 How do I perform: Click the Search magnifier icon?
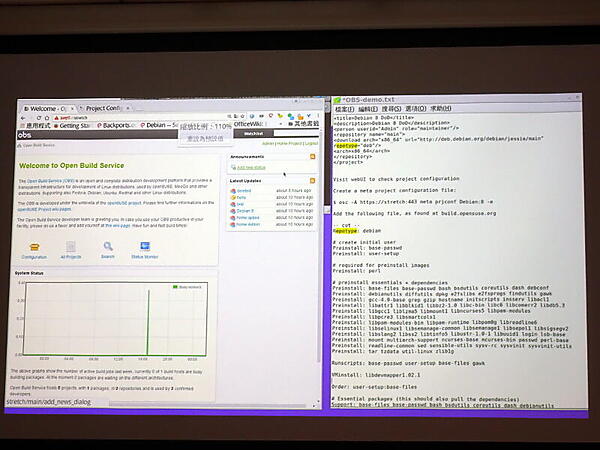[108, 246]
